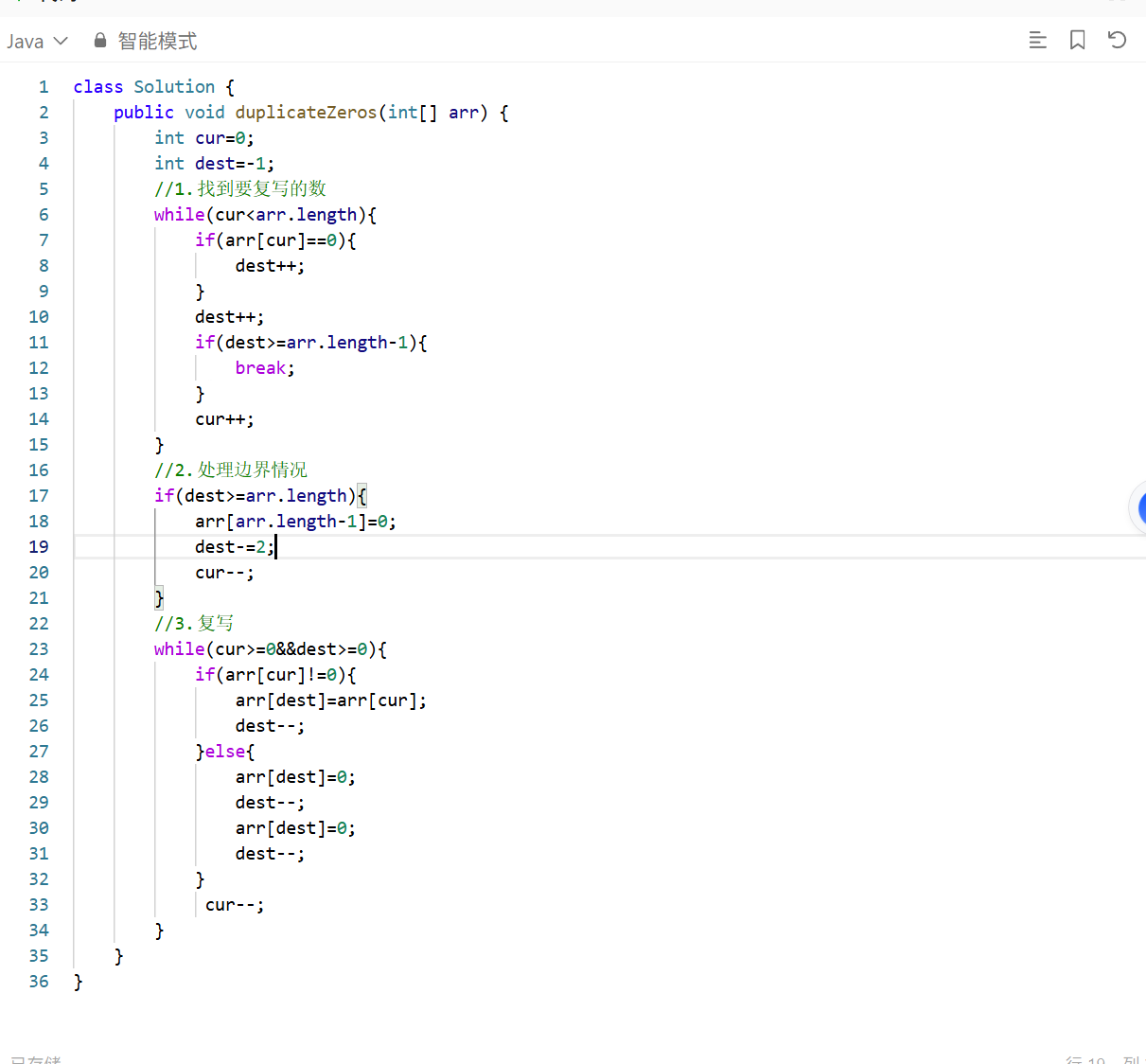
Task: Click the blue floating button at the right edge
Action: (1139, 508)
